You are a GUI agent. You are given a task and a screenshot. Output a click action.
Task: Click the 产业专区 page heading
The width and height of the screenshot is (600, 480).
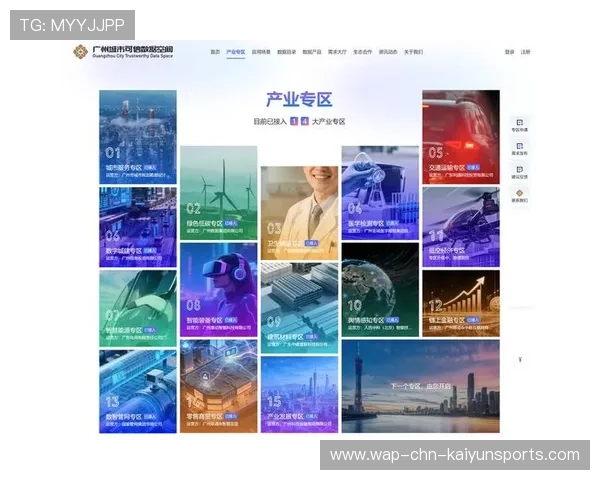click(x=299, y=100)
